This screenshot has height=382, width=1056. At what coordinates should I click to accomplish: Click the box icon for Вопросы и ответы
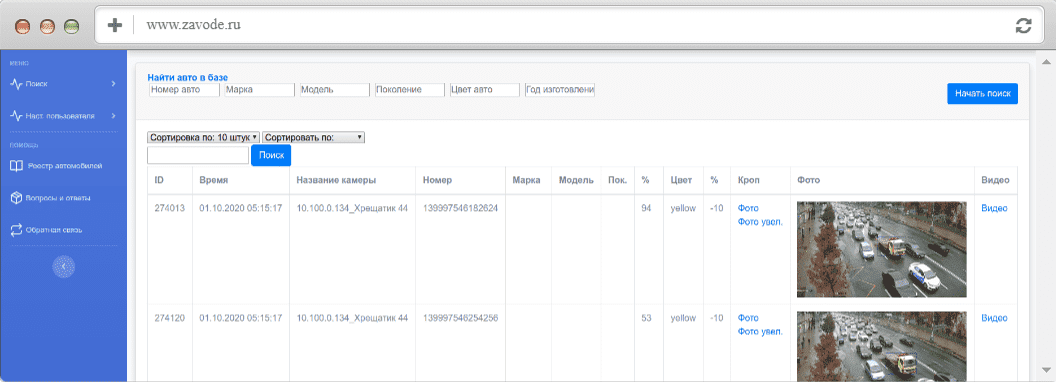point(17,198)
